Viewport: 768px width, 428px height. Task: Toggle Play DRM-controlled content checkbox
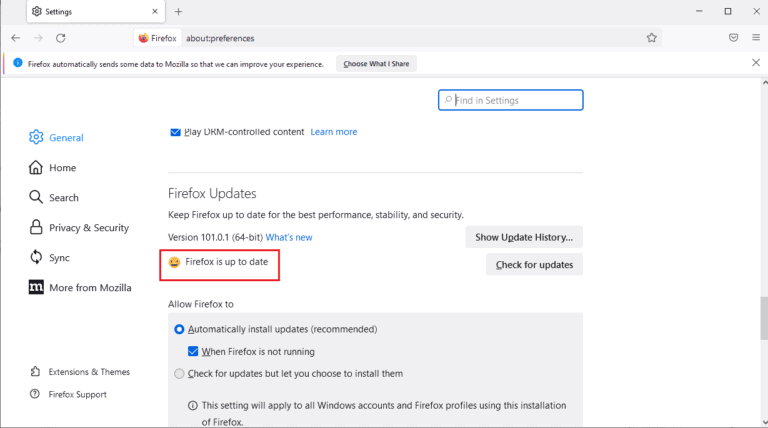click(x=176, y=131)
